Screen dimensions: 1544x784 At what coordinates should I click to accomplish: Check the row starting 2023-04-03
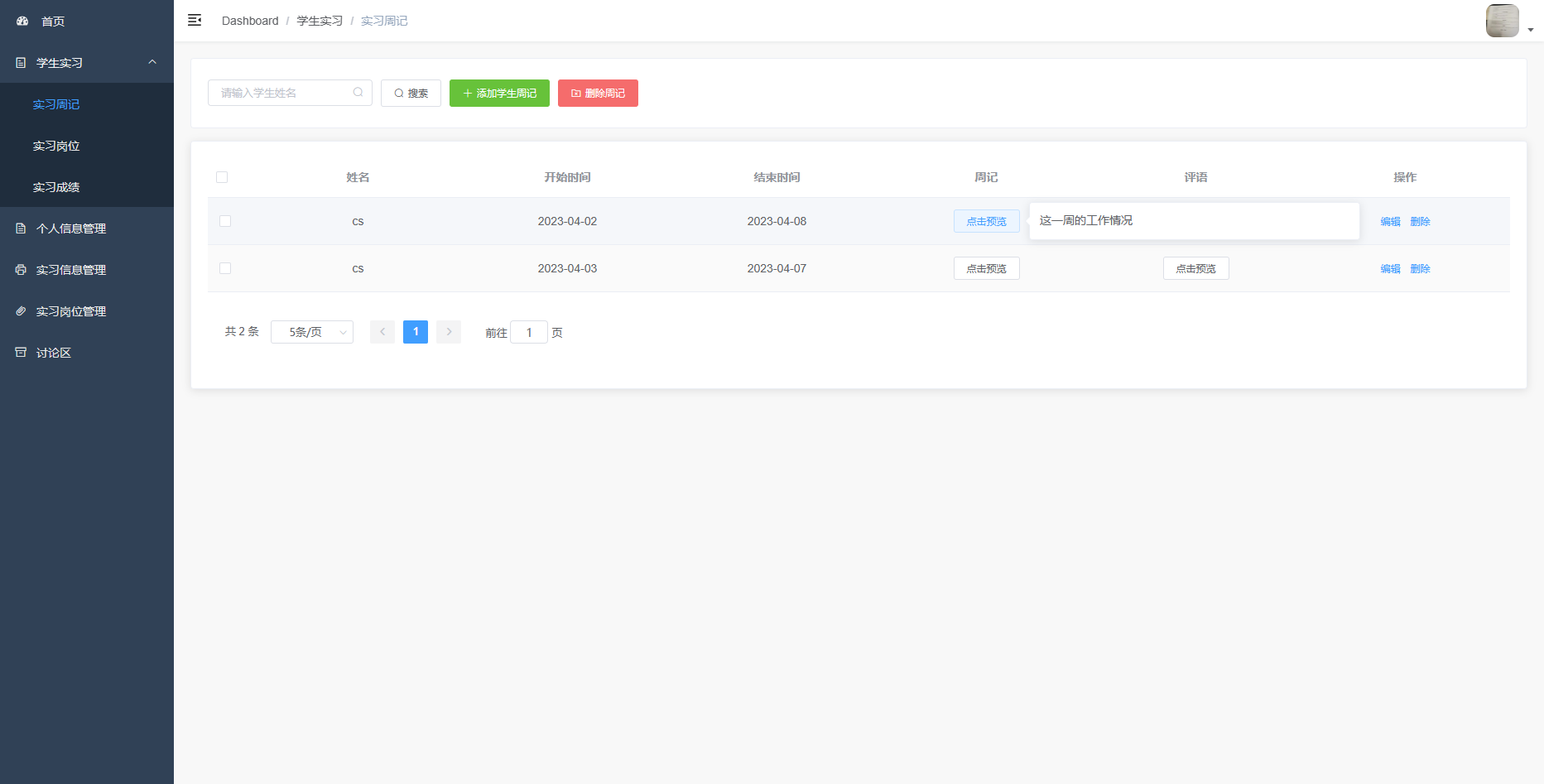225,268
